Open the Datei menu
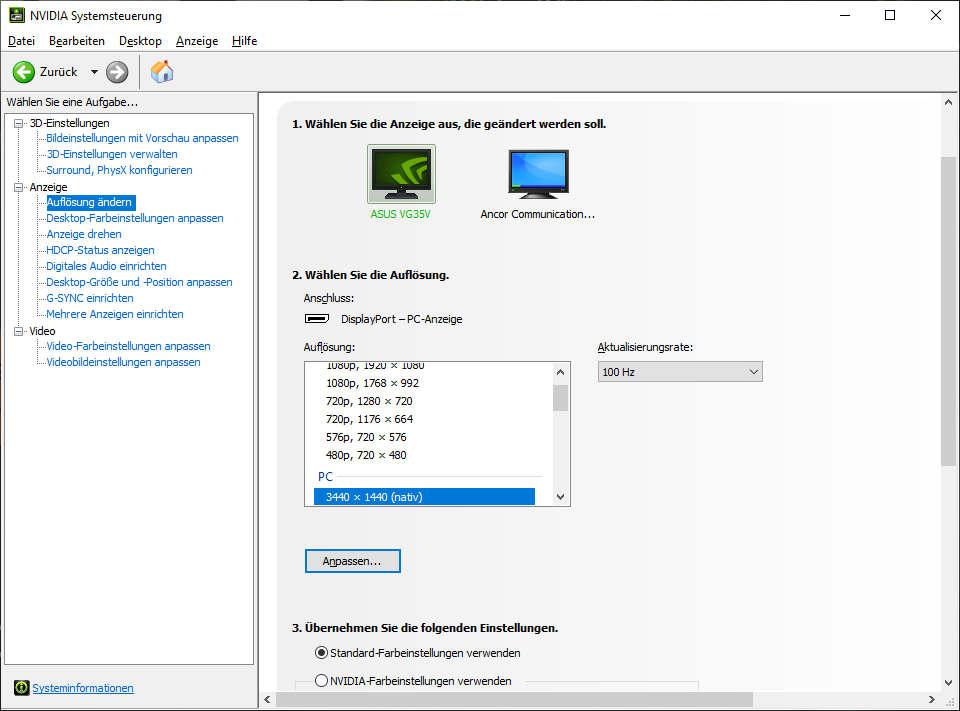The width and height of the screenshot is (960, 711). [x=21, y=41]
